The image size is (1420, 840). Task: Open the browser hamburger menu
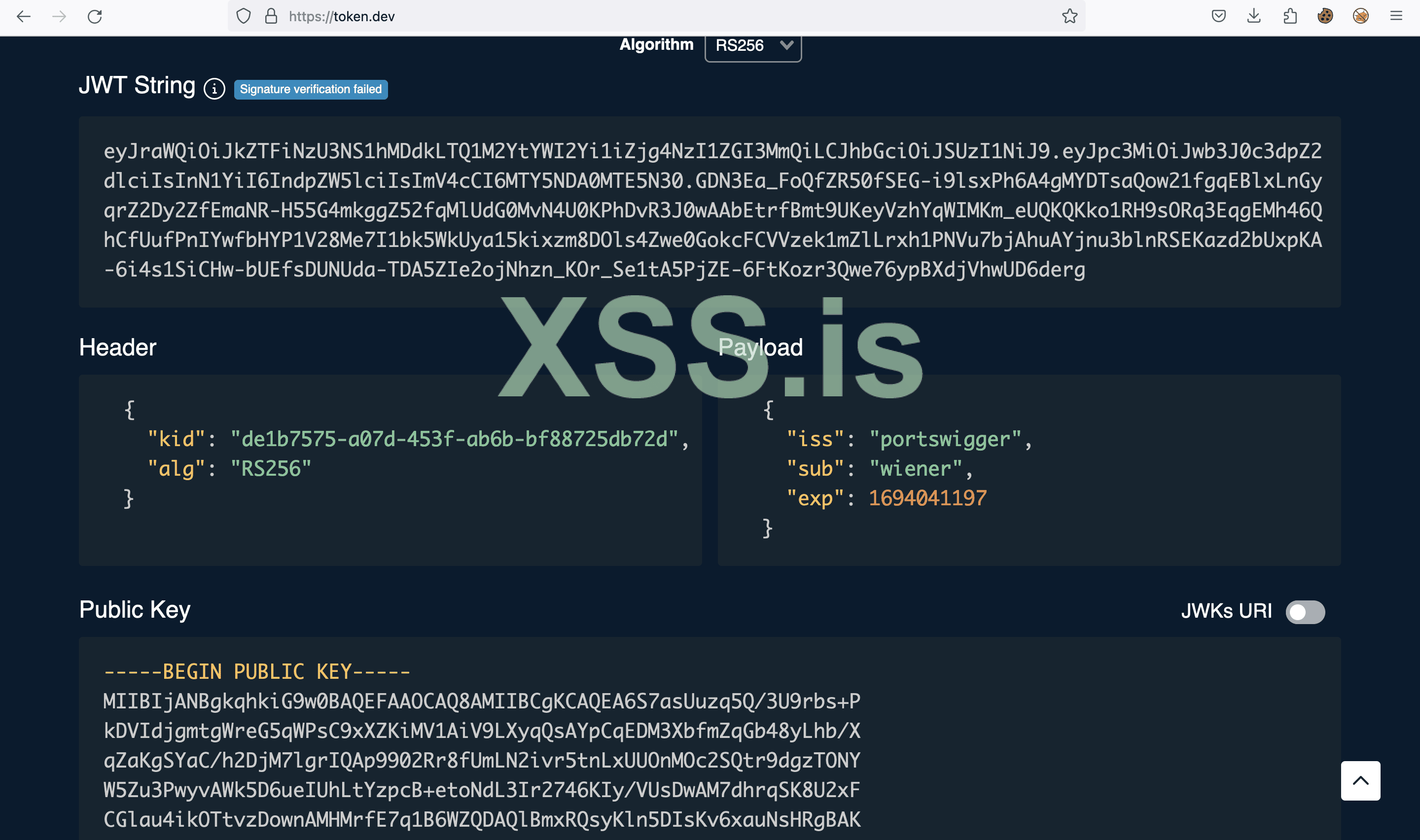point(1396,16)
